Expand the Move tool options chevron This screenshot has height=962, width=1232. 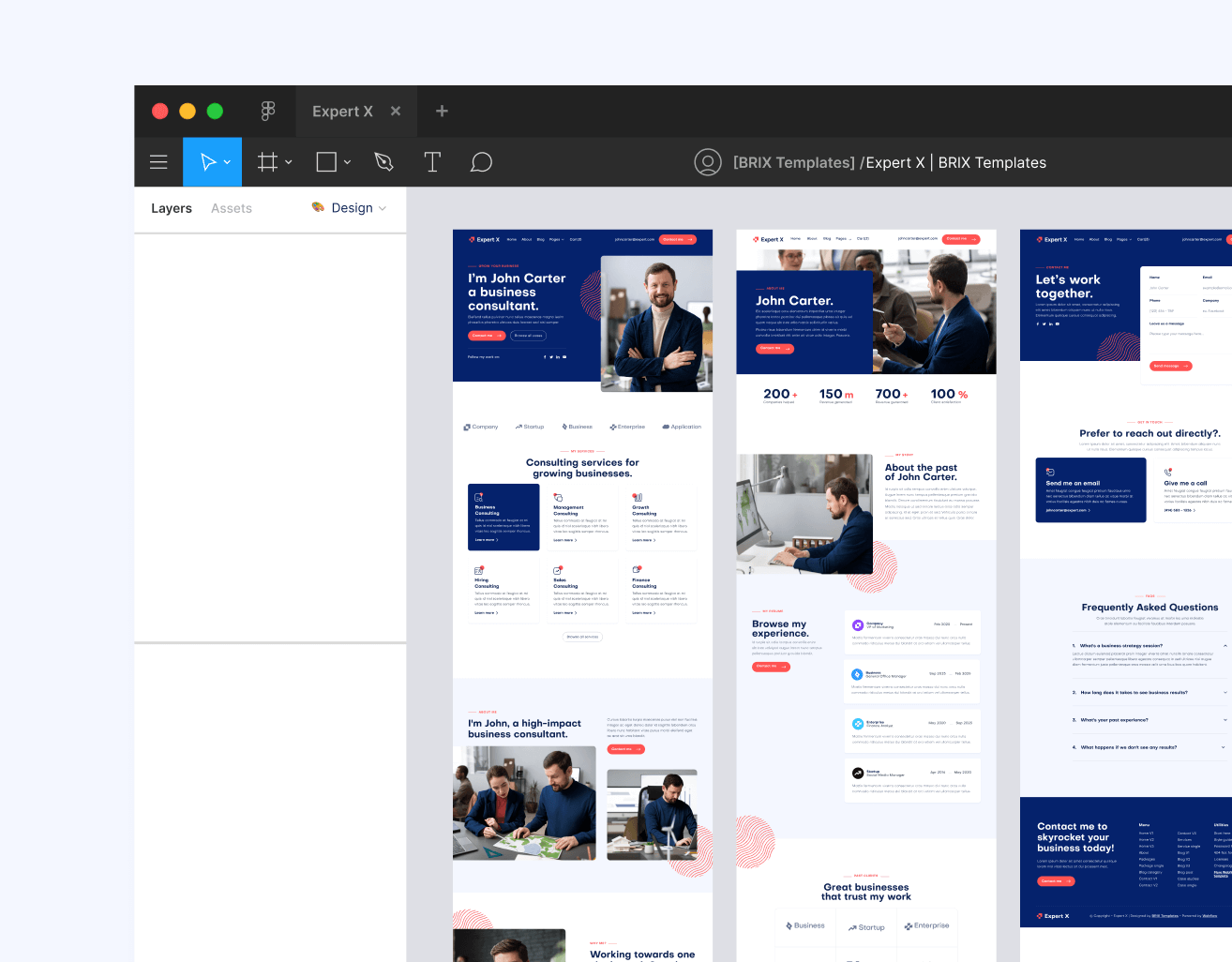224,161
